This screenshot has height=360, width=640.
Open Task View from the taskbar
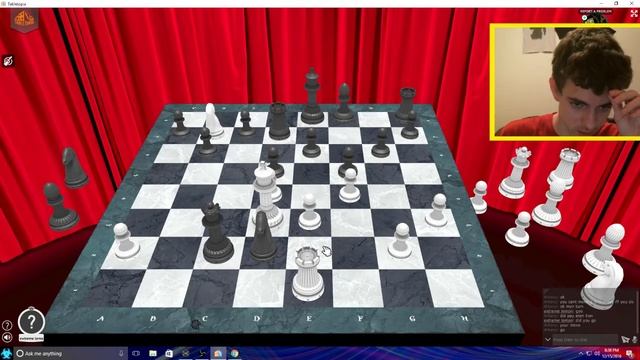pos(136,353)
